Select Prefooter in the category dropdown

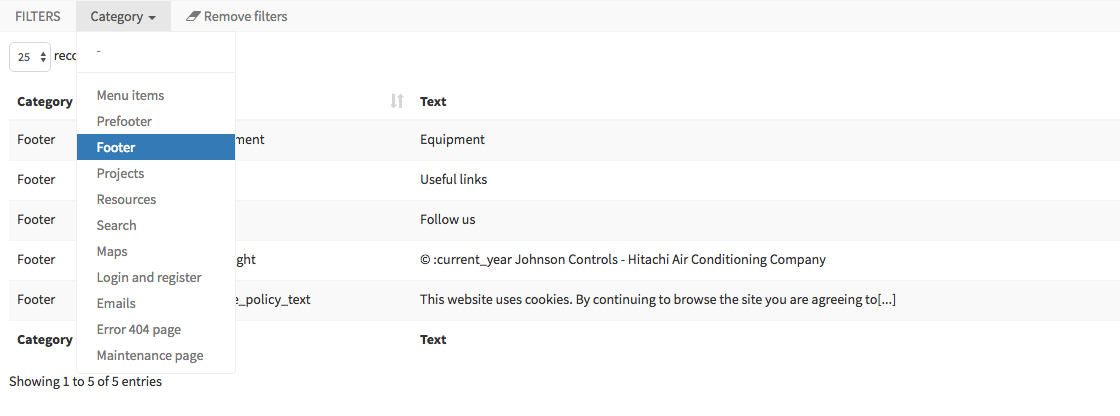[x=124, y=121]
